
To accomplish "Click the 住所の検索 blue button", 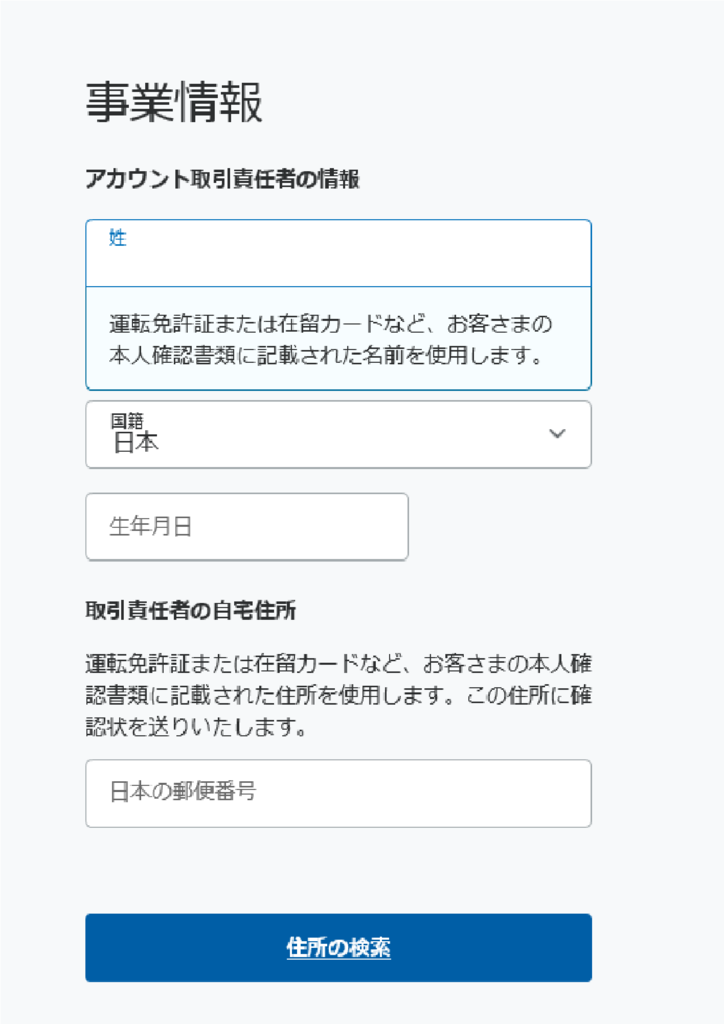I will pyautogui.click(x=338, y=948).
